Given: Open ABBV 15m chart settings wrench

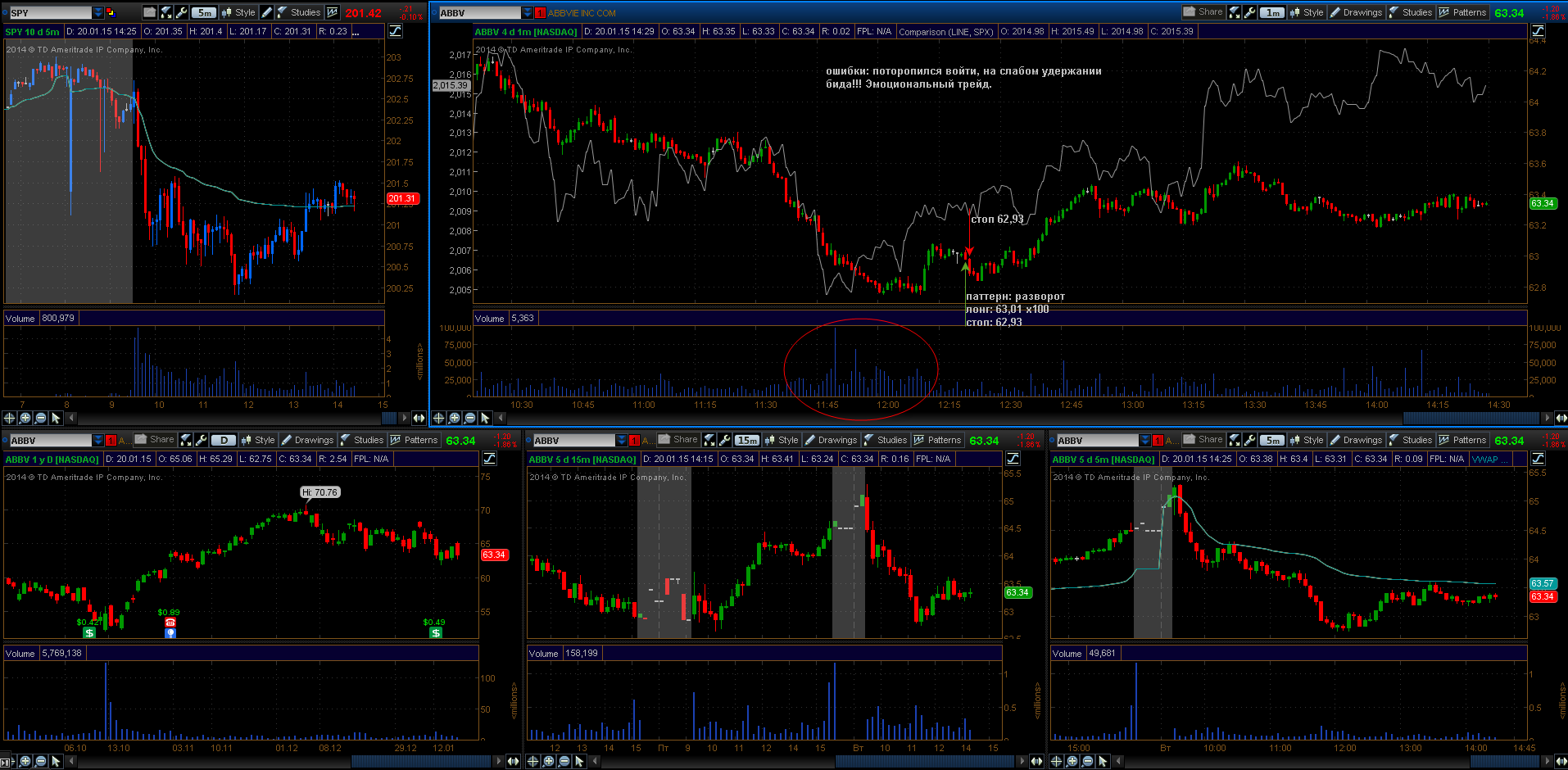Looking at the screenshot, I should tap(725, 440).
